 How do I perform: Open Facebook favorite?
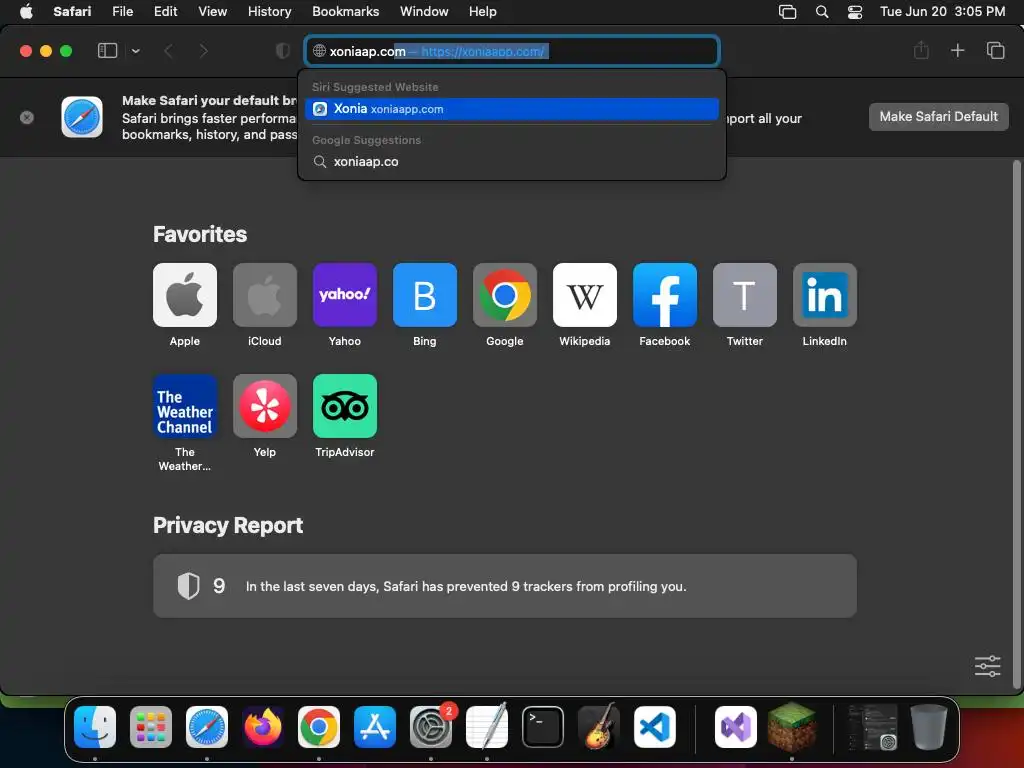click(x=665, y=295)
